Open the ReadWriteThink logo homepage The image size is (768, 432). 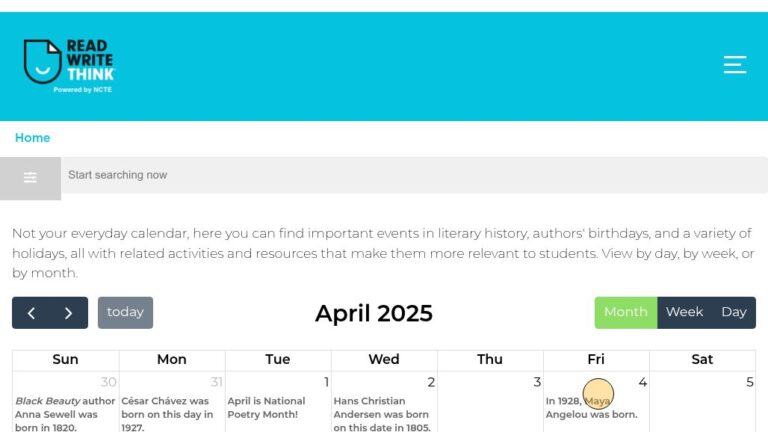69,66
